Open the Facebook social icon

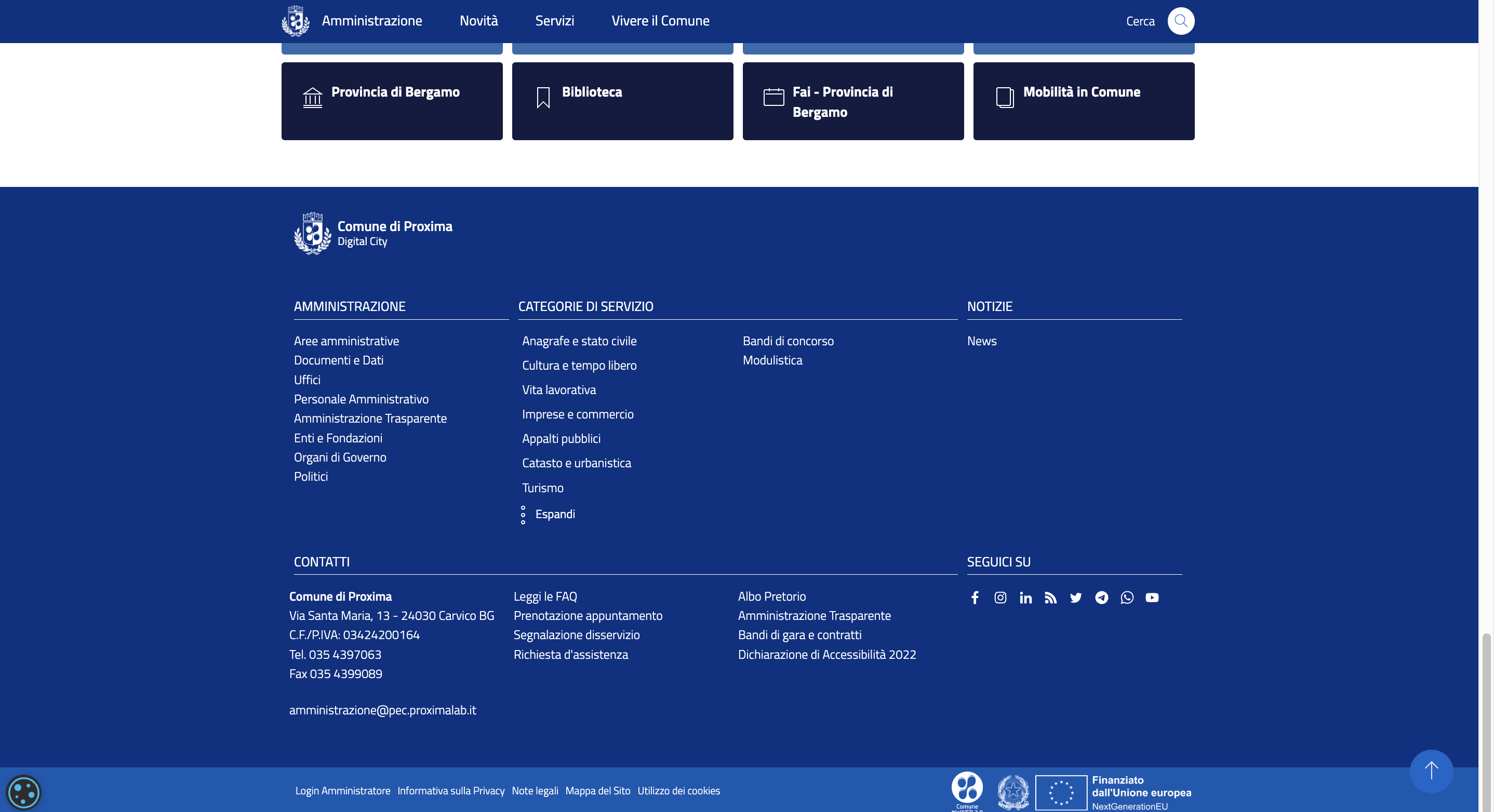[x=975, y=598]
